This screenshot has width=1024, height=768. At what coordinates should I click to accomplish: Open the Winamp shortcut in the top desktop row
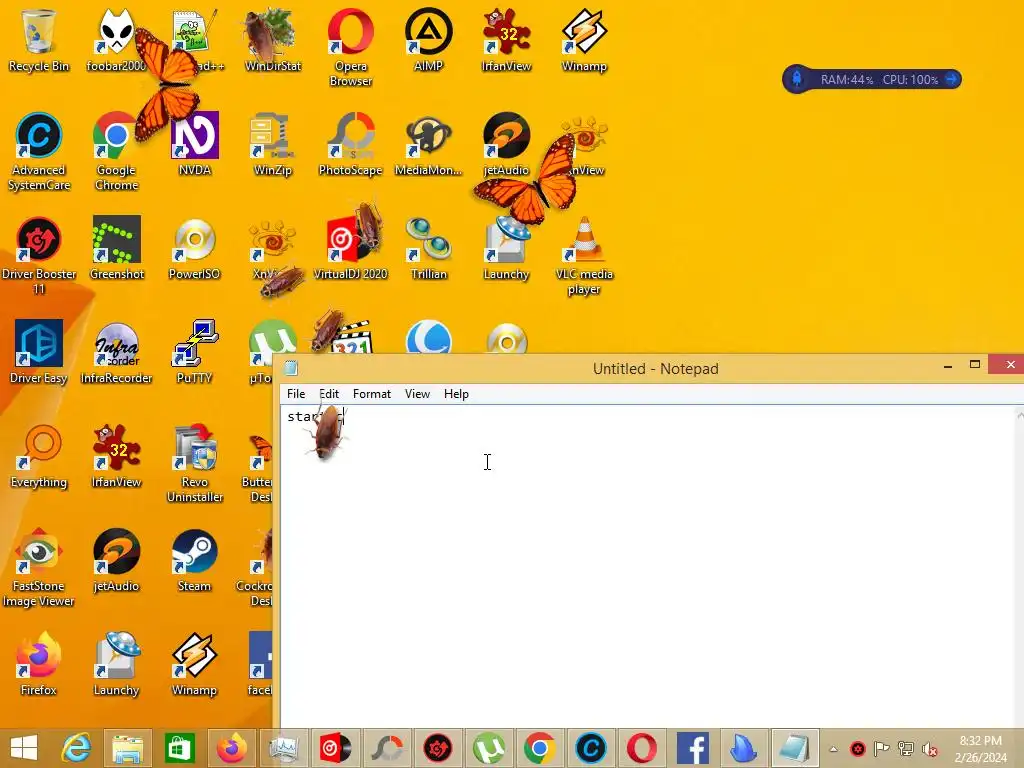click(584, 40)
